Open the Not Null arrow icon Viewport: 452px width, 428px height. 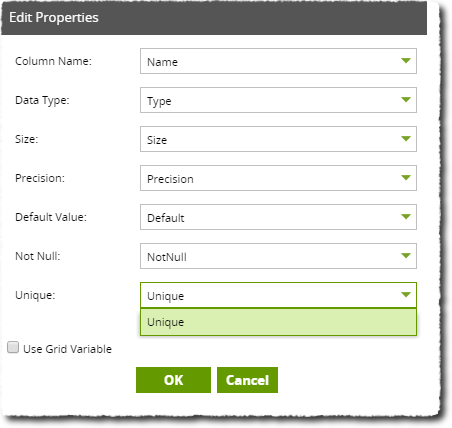[406, 256]
